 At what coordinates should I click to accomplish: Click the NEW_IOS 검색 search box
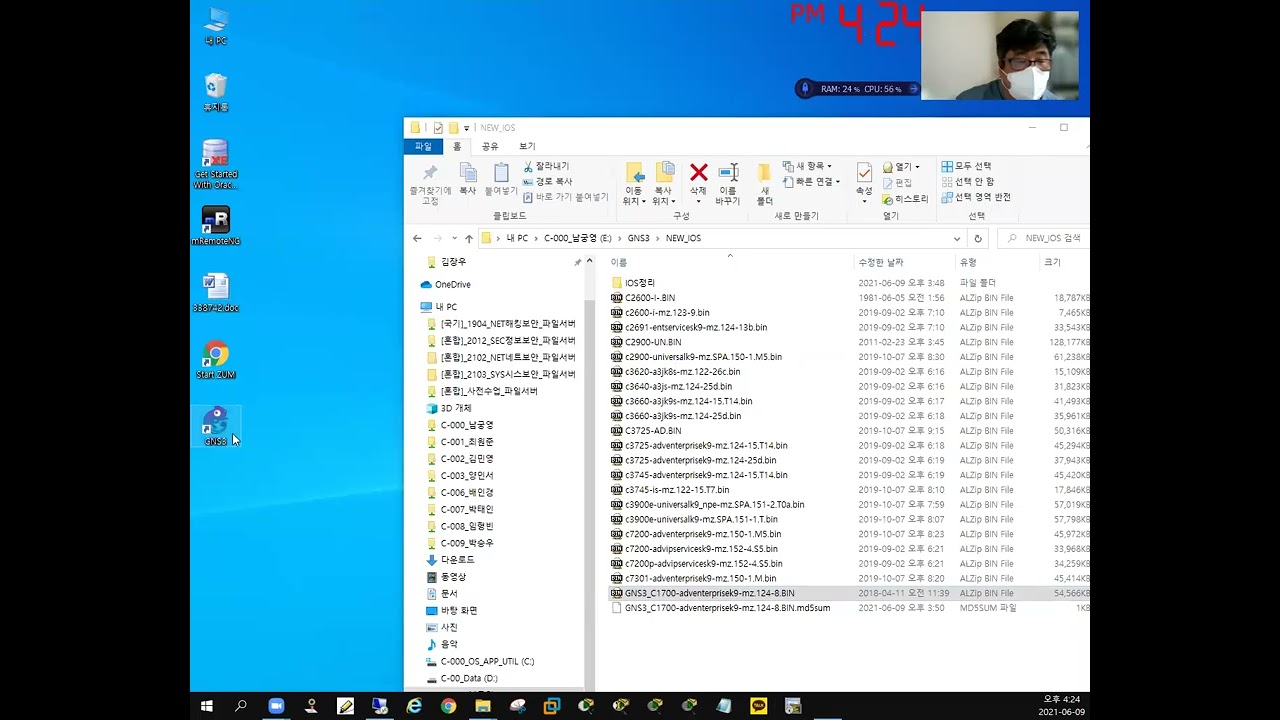pos(1043,238)
